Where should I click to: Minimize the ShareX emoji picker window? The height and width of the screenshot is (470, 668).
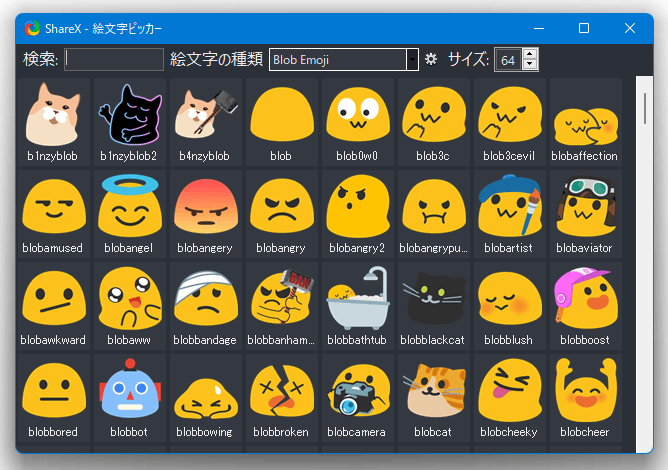[539, 28]
